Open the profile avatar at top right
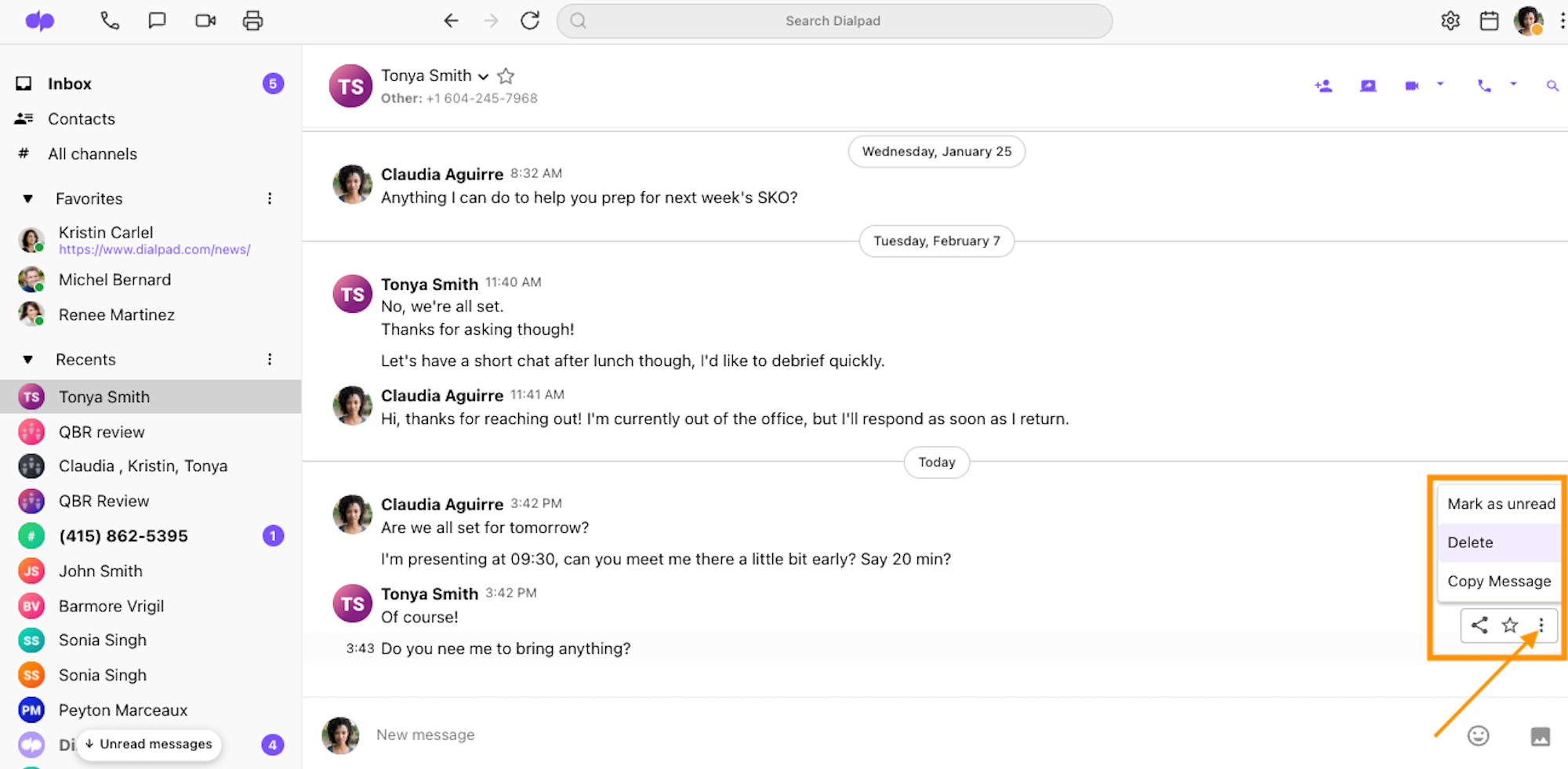This screenshot has width=1568, height=769. coord(1529,20)
